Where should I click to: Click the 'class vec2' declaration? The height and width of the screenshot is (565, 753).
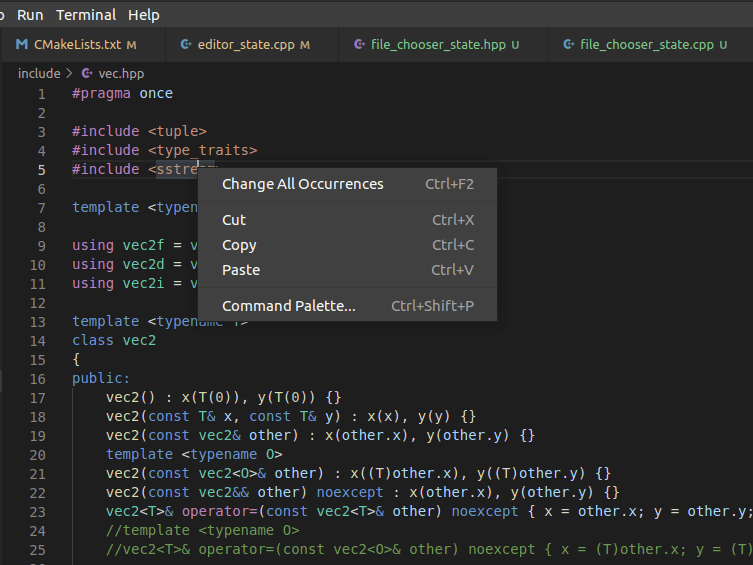114,340
